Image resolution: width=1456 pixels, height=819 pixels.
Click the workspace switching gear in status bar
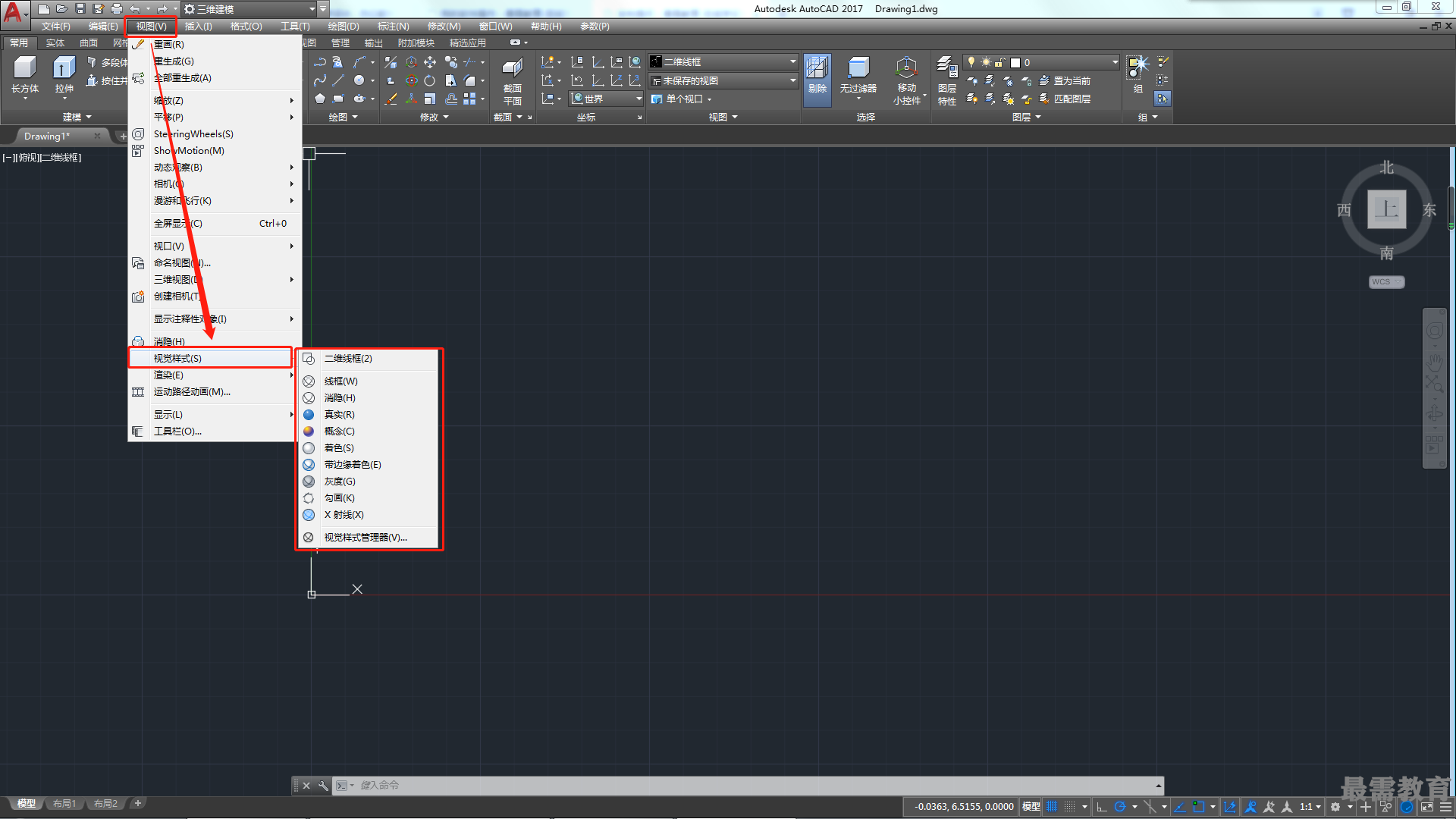pos(1335,807)
